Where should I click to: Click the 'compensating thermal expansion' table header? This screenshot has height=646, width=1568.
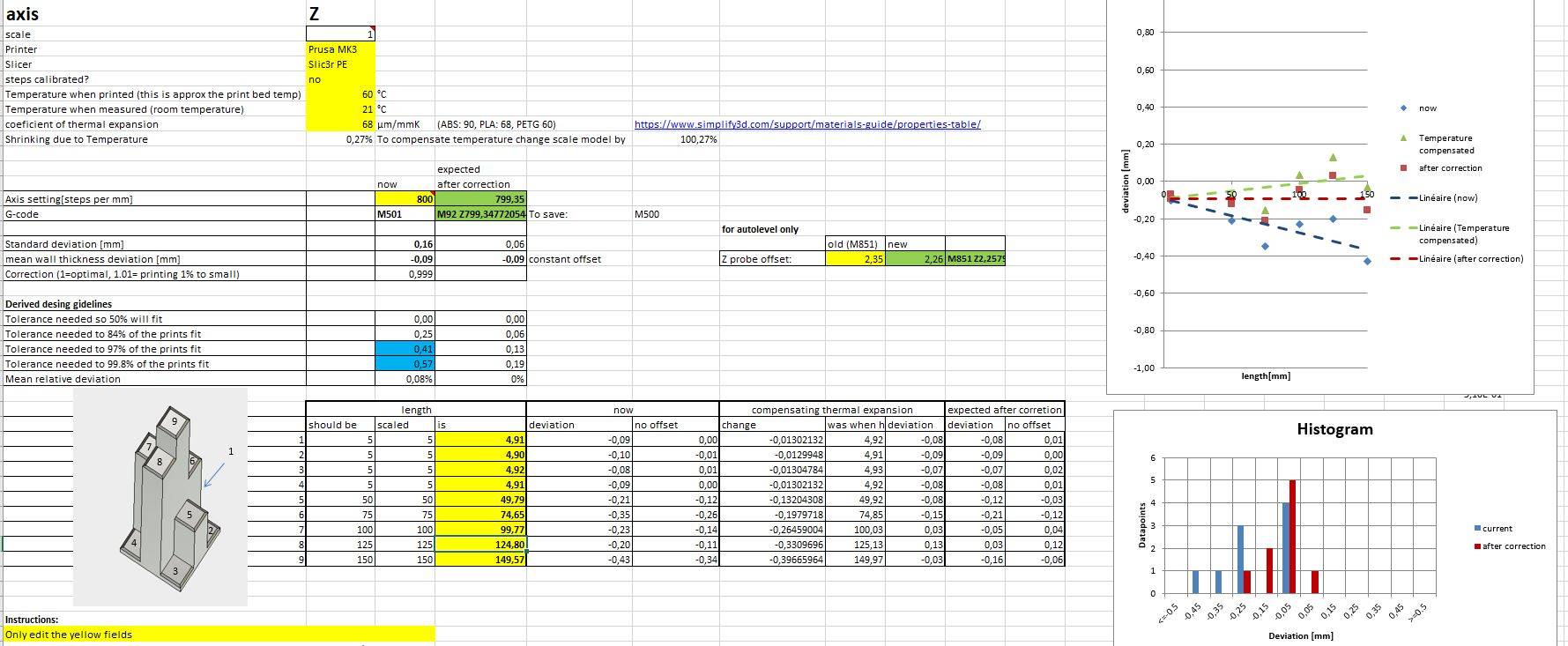(832, 410)
